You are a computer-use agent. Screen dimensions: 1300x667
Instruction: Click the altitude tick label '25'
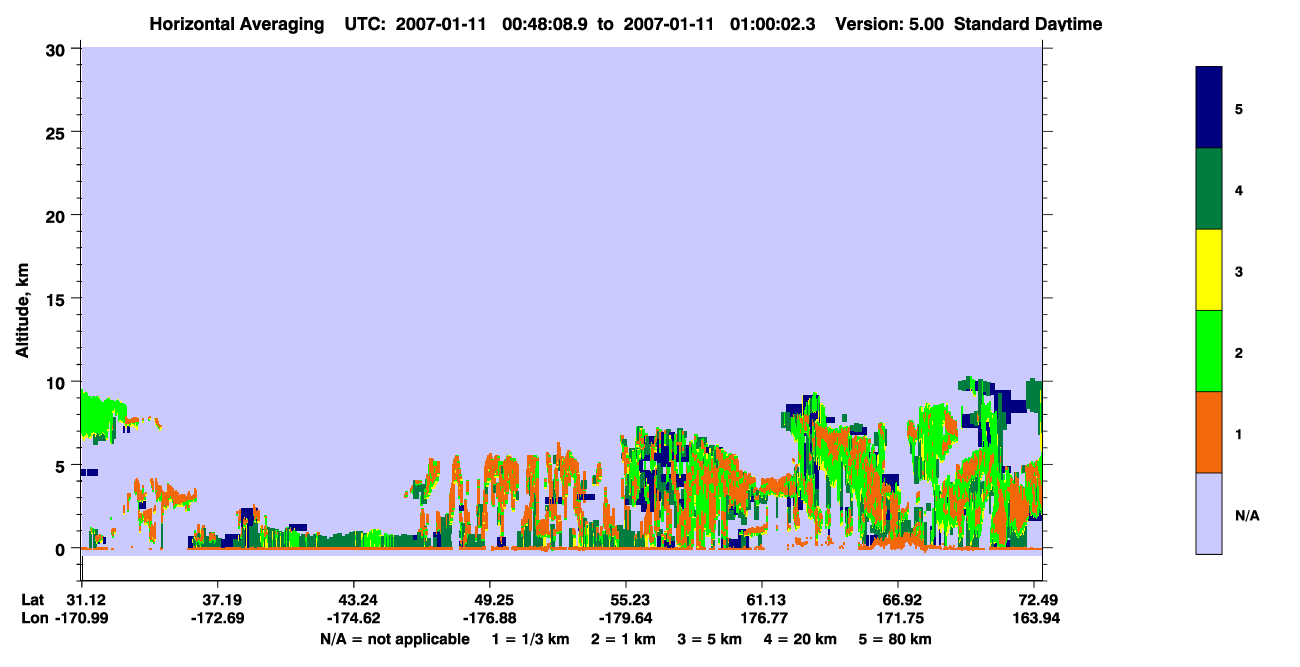pos(58,132)
